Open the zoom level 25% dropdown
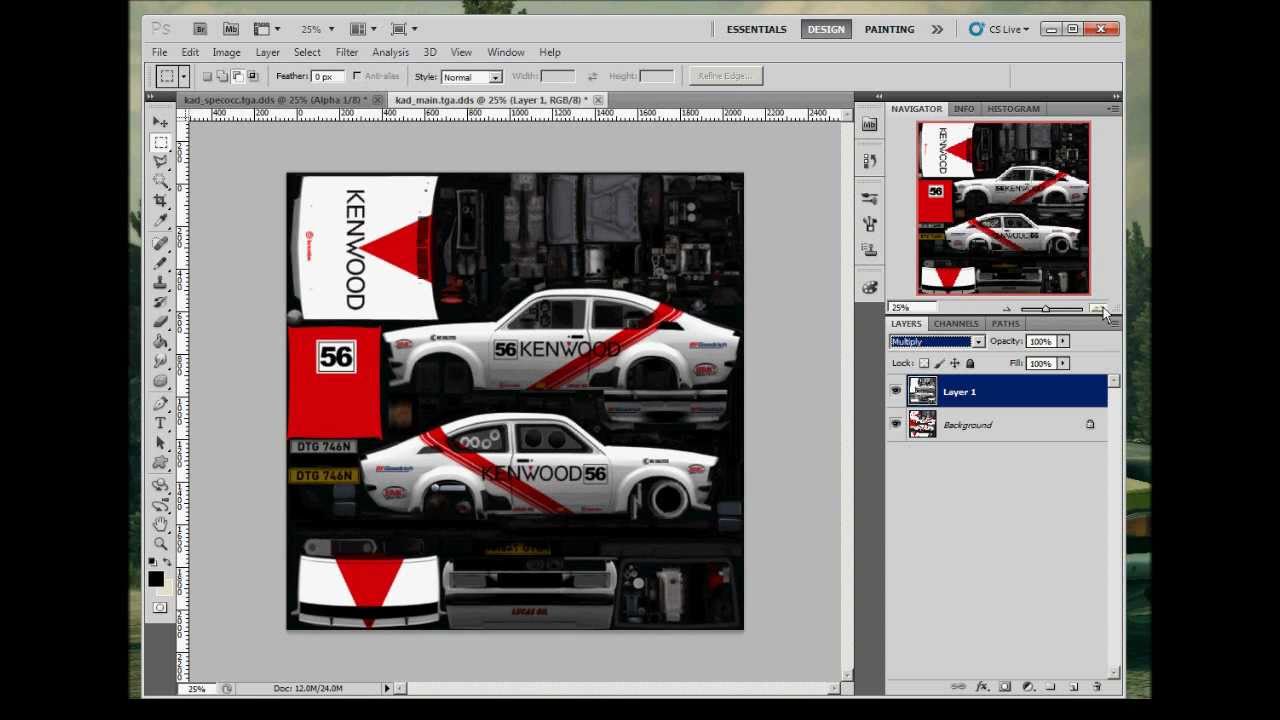The image size is (1280, 720). (318, 29)
